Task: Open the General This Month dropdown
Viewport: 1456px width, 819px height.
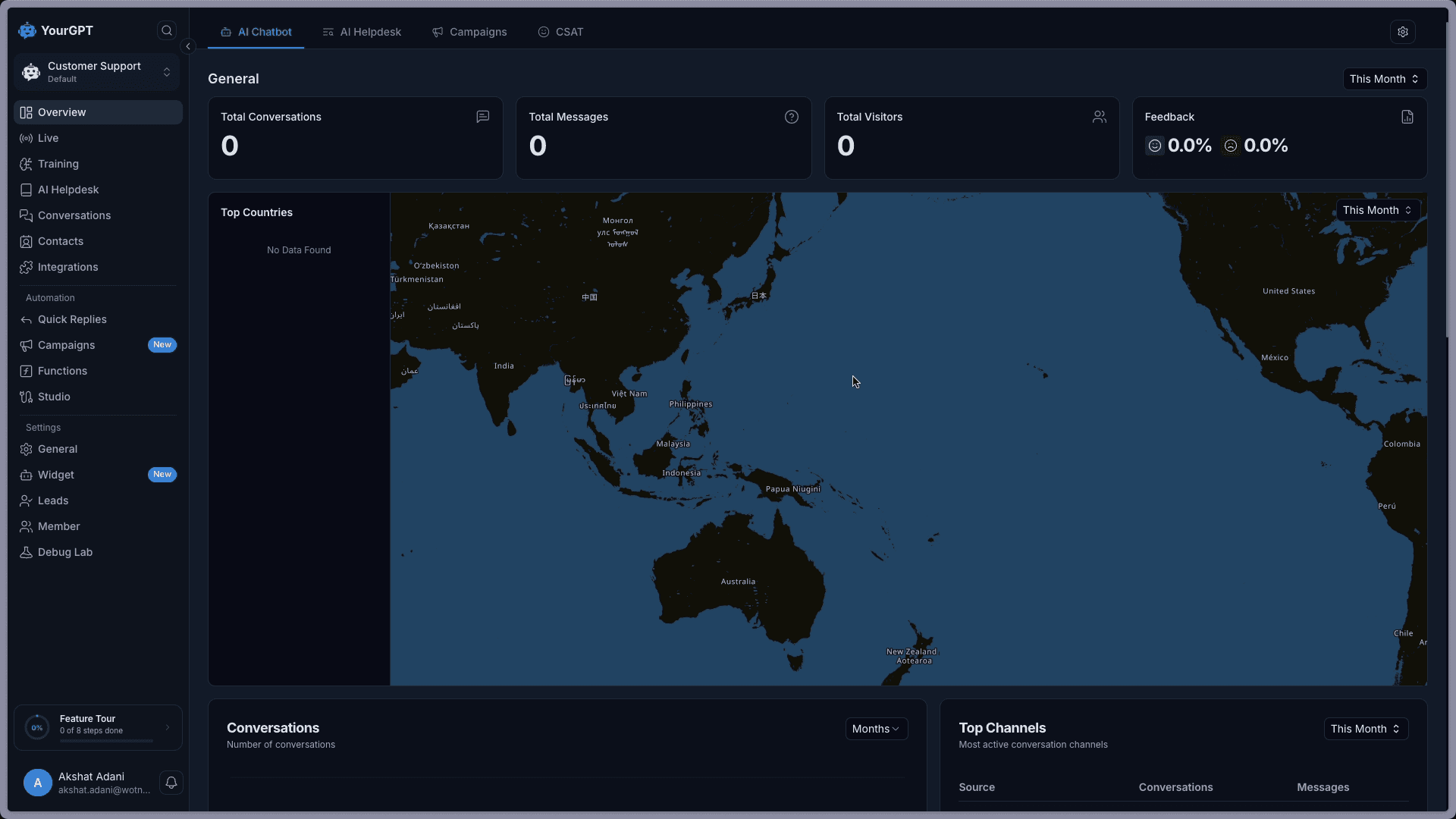Action: tap(1385, 79)
